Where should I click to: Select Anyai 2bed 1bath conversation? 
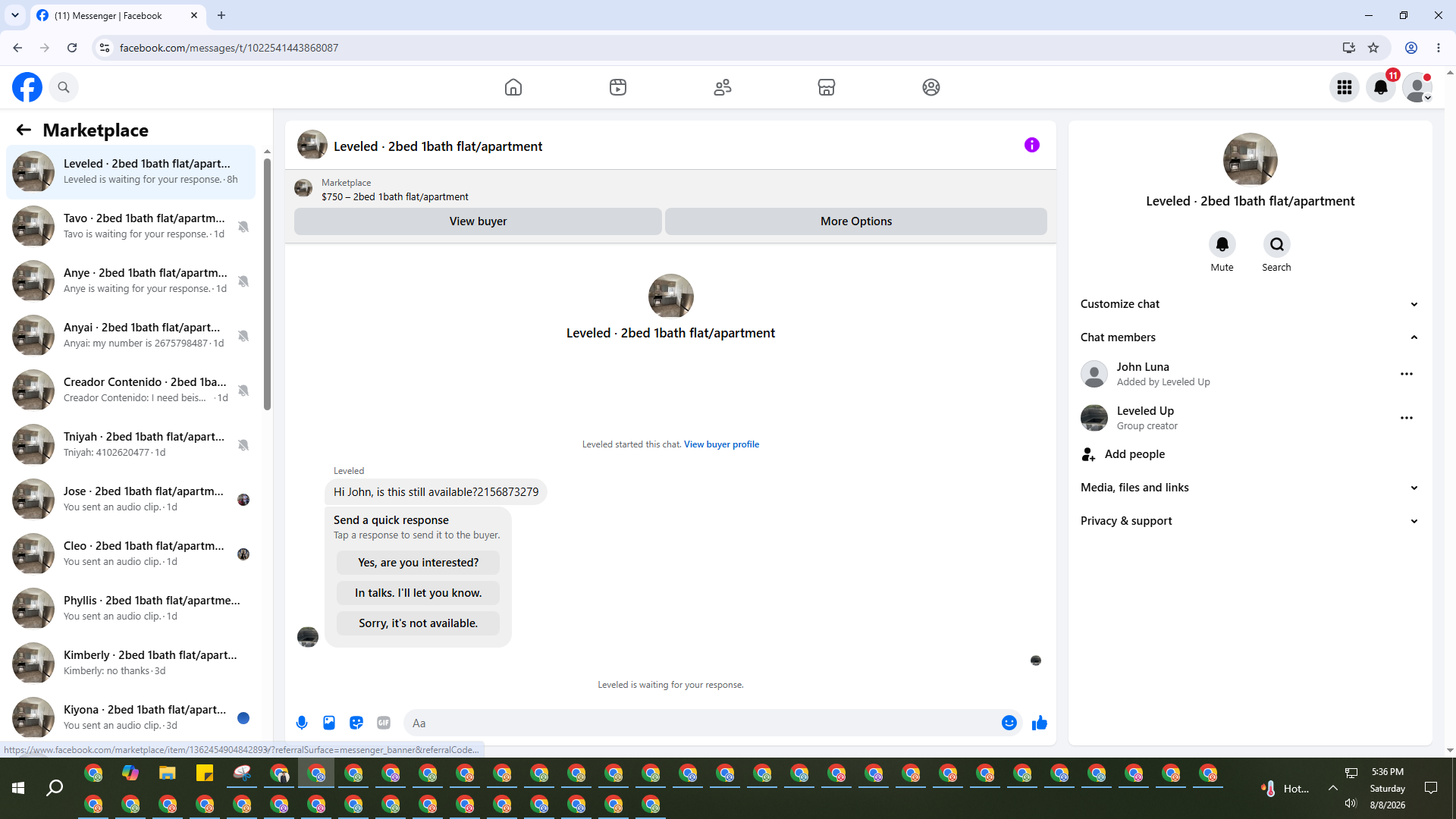(131, 335)
